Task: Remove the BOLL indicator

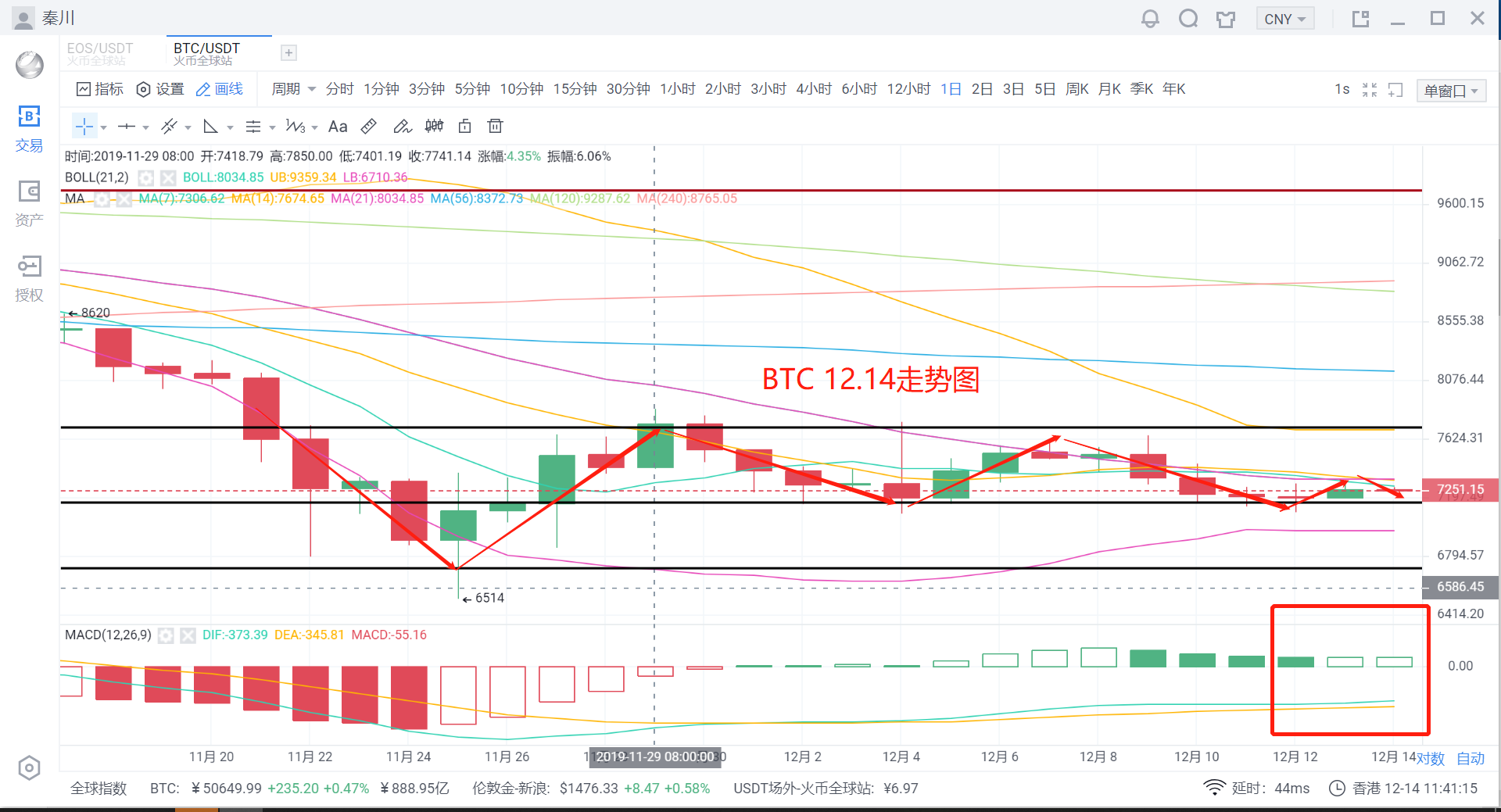Action: (168, 177)
